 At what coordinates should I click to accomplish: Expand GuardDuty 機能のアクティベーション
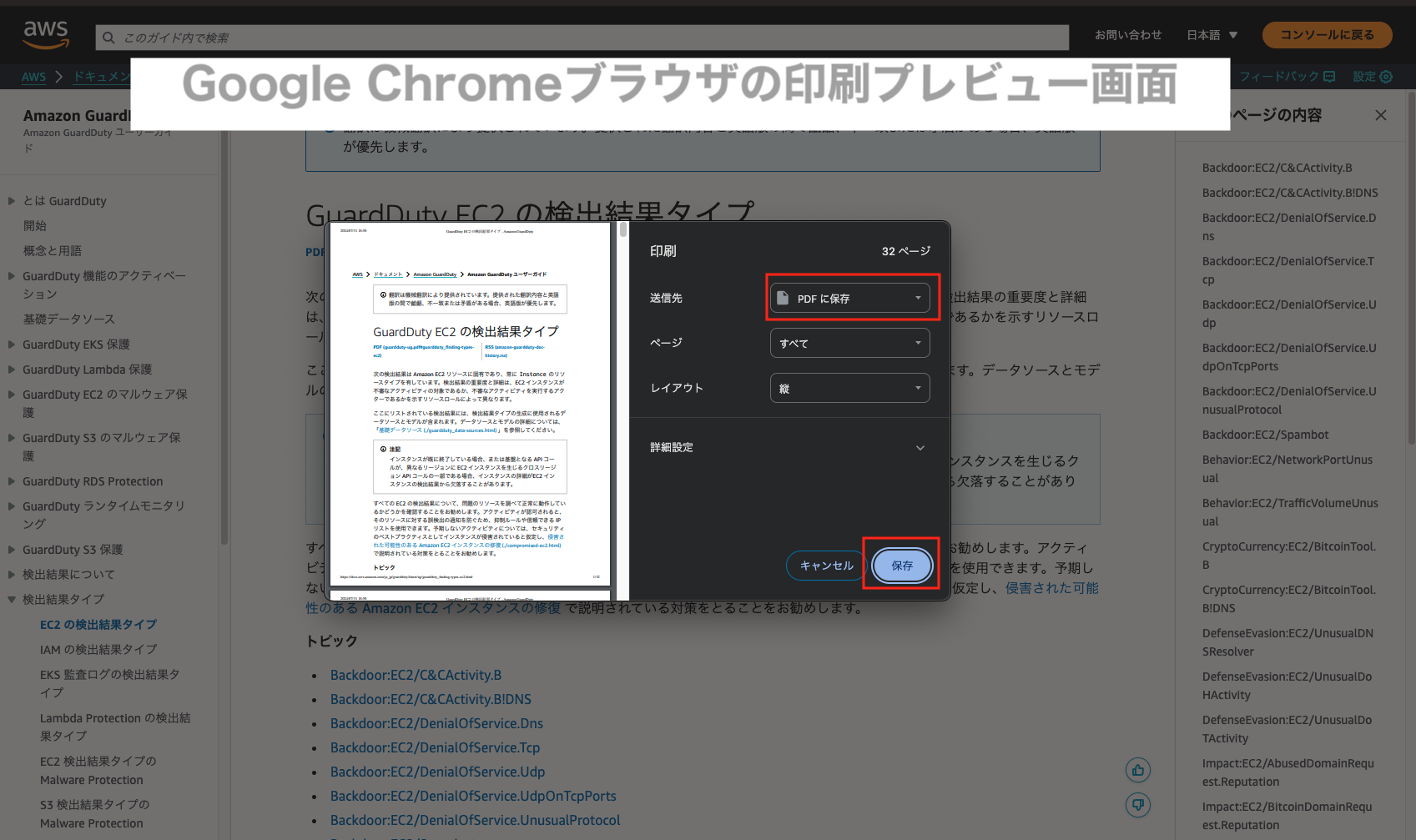tap(12, 276)
